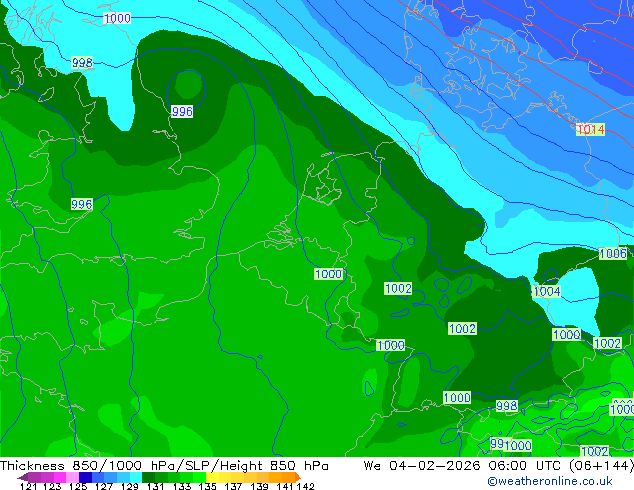Click the legend value 139
Viewport: 634px width, 490px height.
[259, 486]
